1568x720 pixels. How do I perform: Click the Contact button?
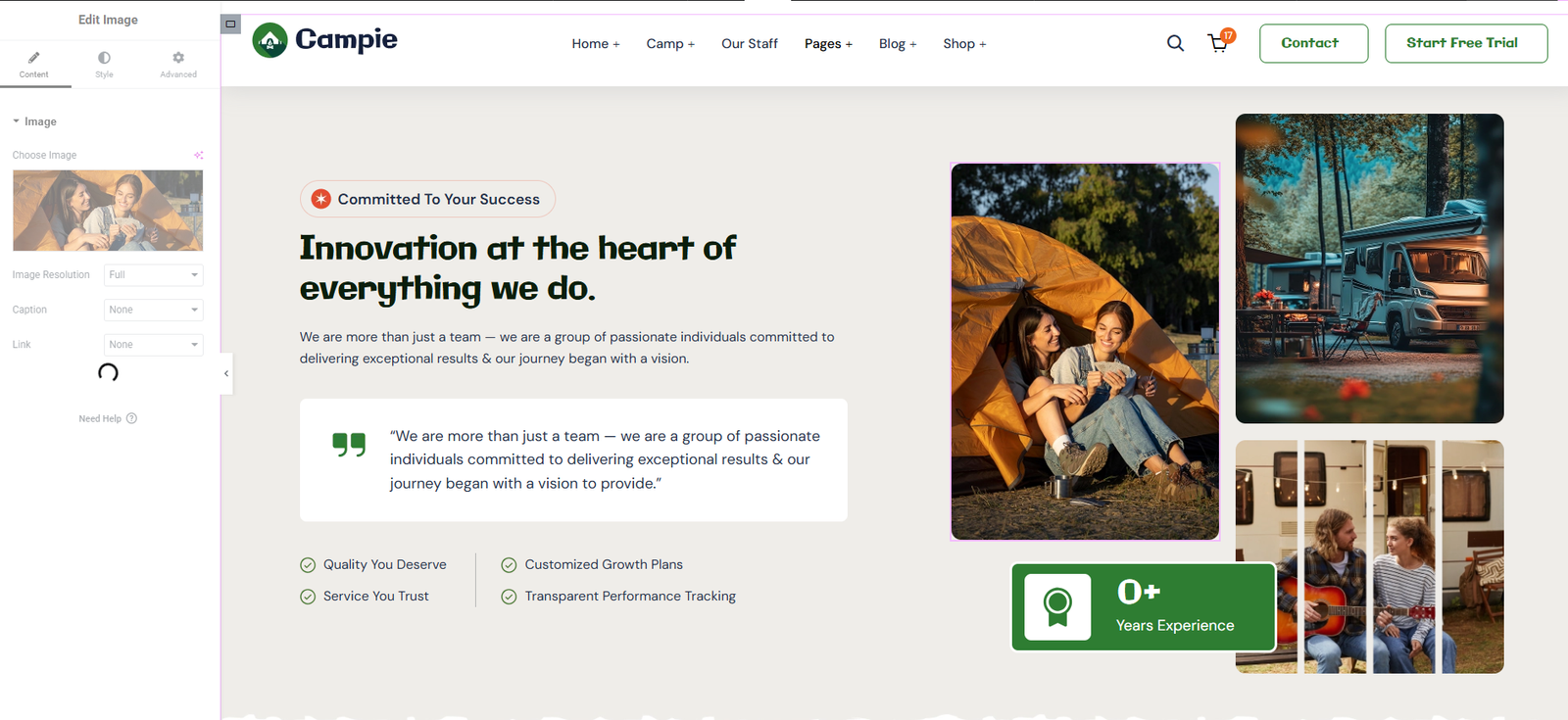1313,43
